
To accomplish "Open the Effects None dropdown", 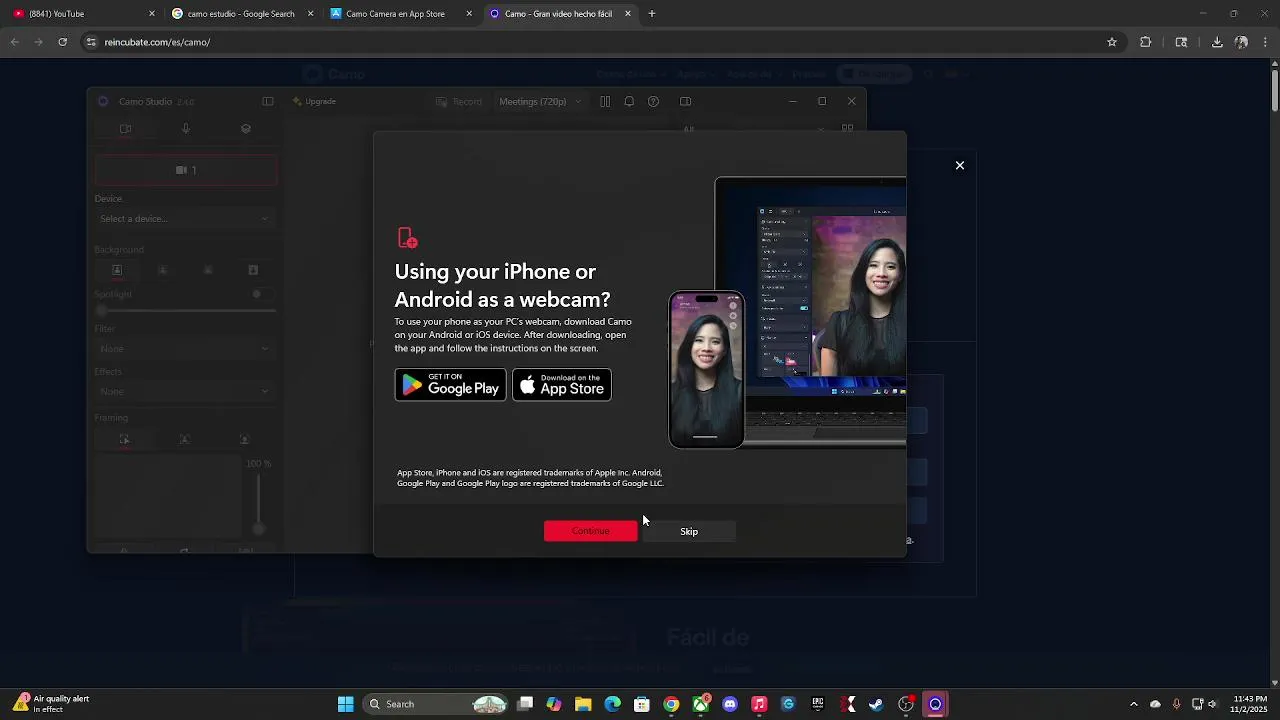I will pyautogui.click(x=184, y=392).
